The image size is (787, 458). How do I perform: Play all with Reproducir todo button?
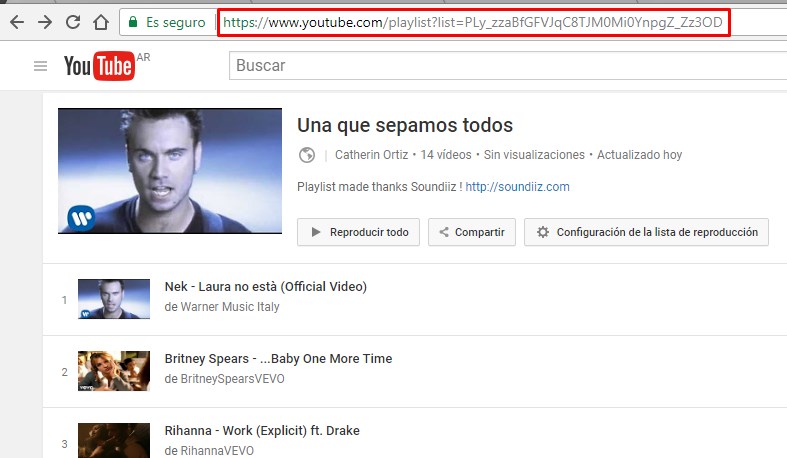click(x=358, y=232)
